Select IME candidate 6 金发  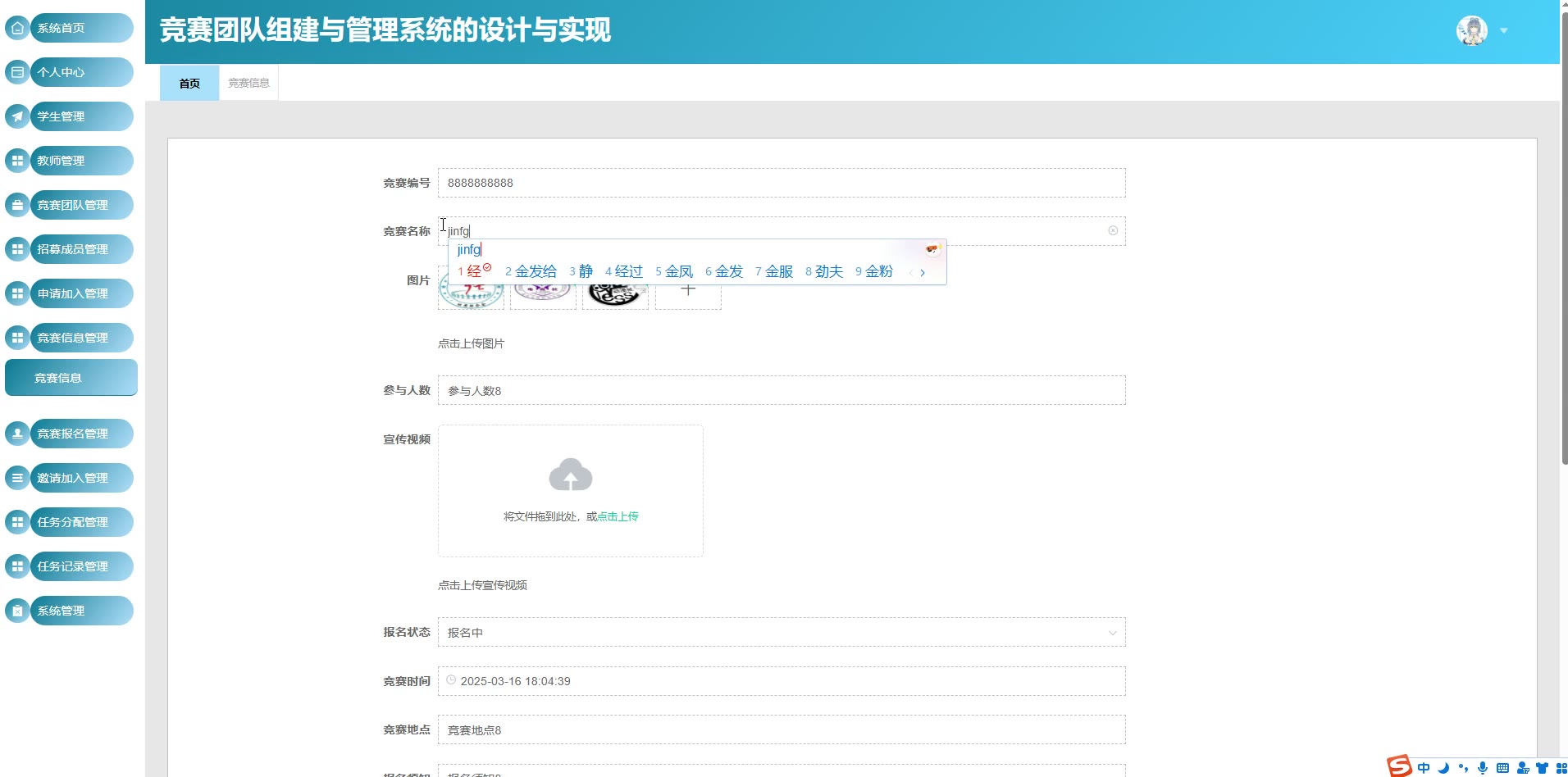click(x=724, y=271)
